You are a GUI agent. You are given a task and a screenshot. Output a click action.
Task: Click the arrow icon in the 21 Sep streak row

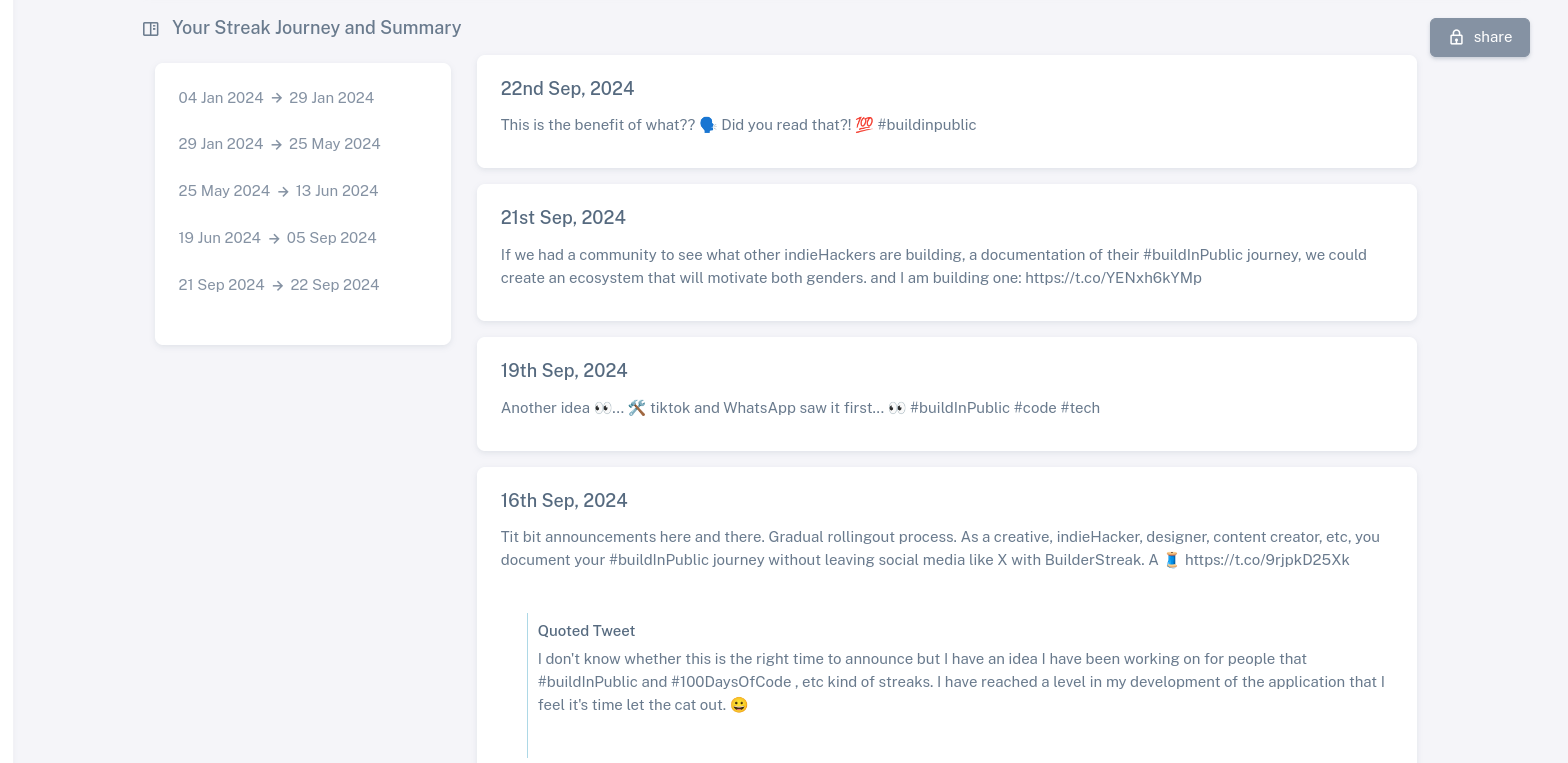tap(278, 285)
